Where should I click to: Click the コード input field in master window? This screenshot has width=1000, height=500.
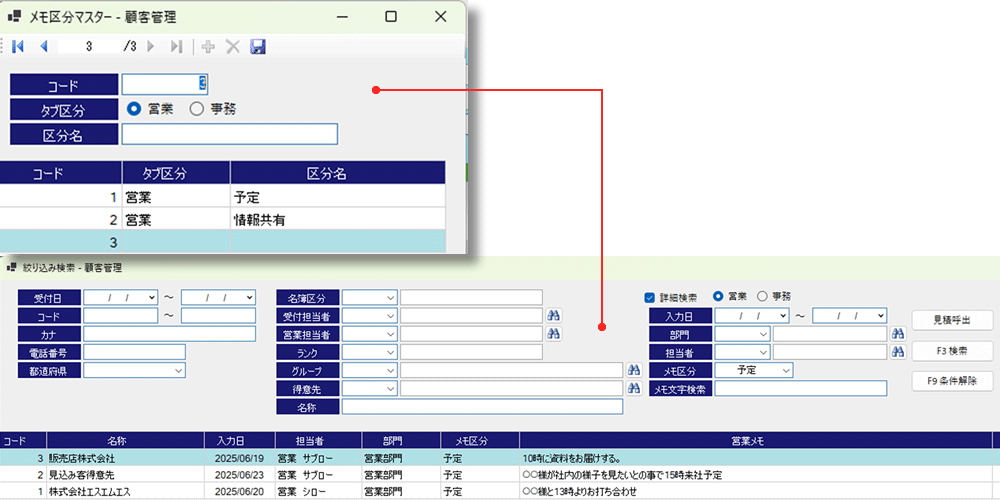point(165,84)
